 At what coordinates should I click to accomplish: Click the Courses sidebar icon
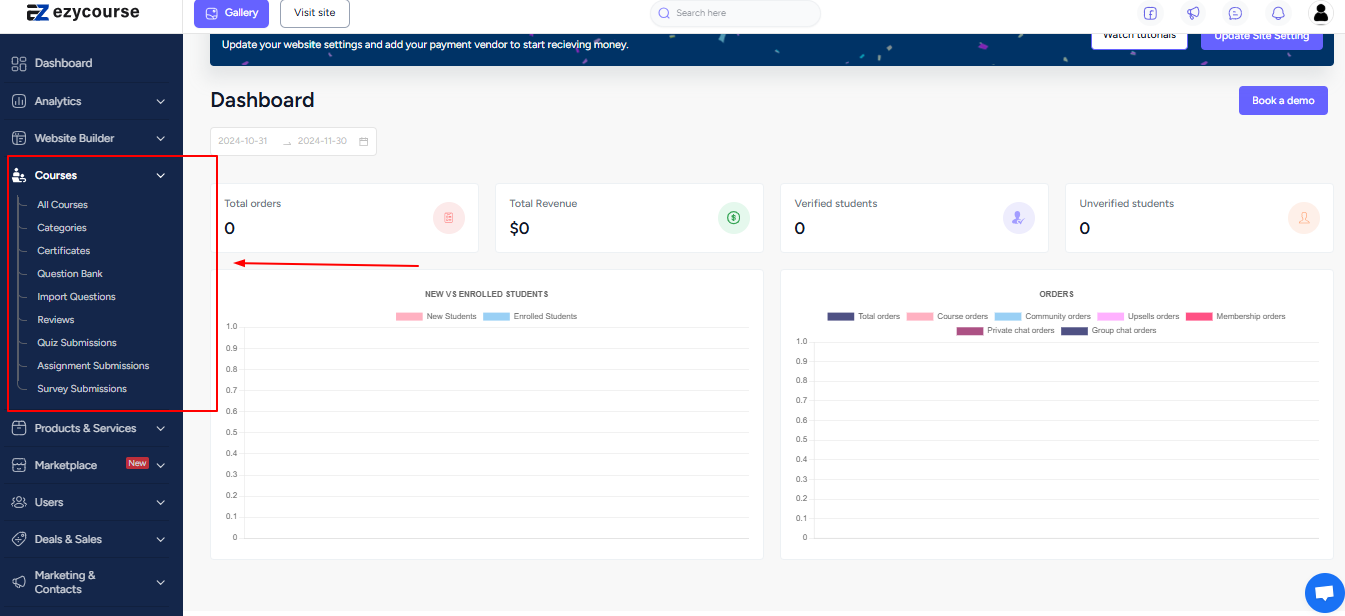tap(18, 175)
